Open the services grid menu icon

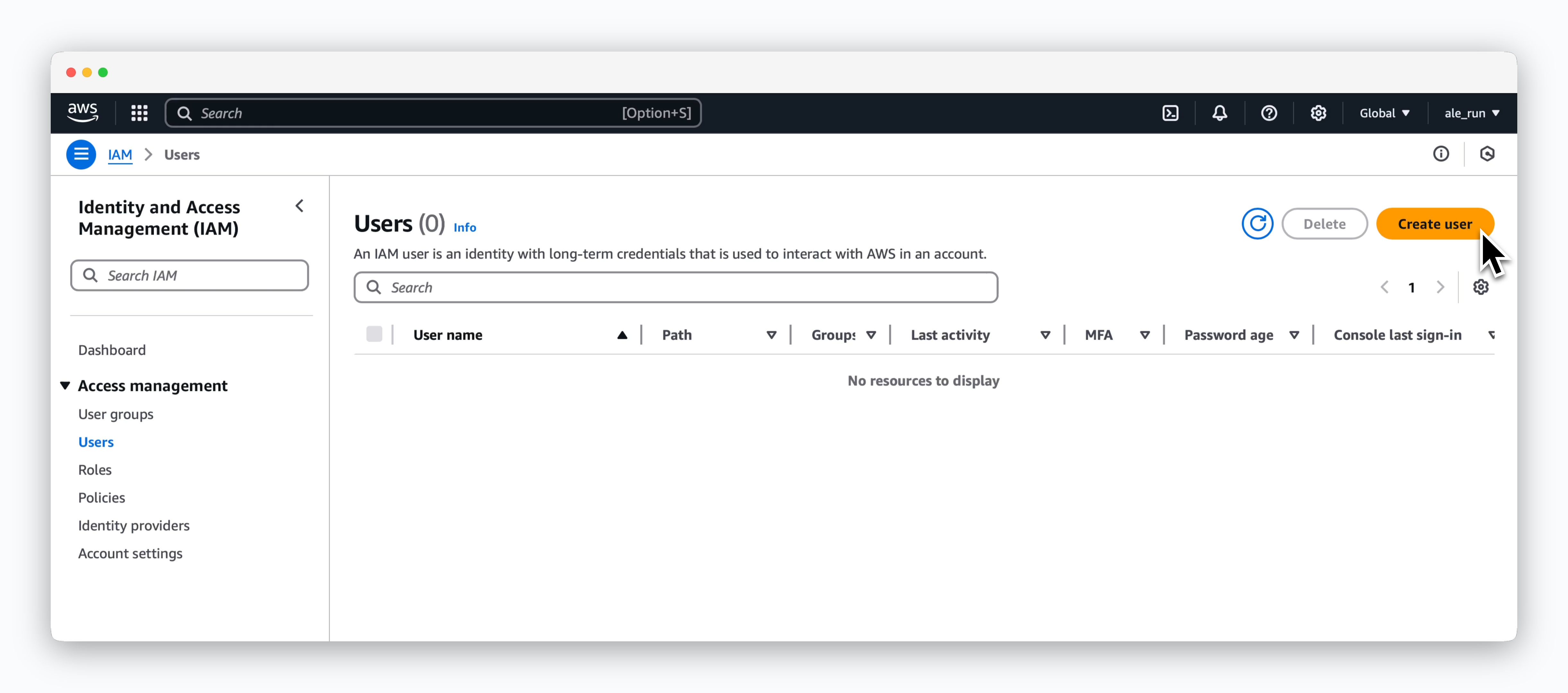[x=139, y=113]
